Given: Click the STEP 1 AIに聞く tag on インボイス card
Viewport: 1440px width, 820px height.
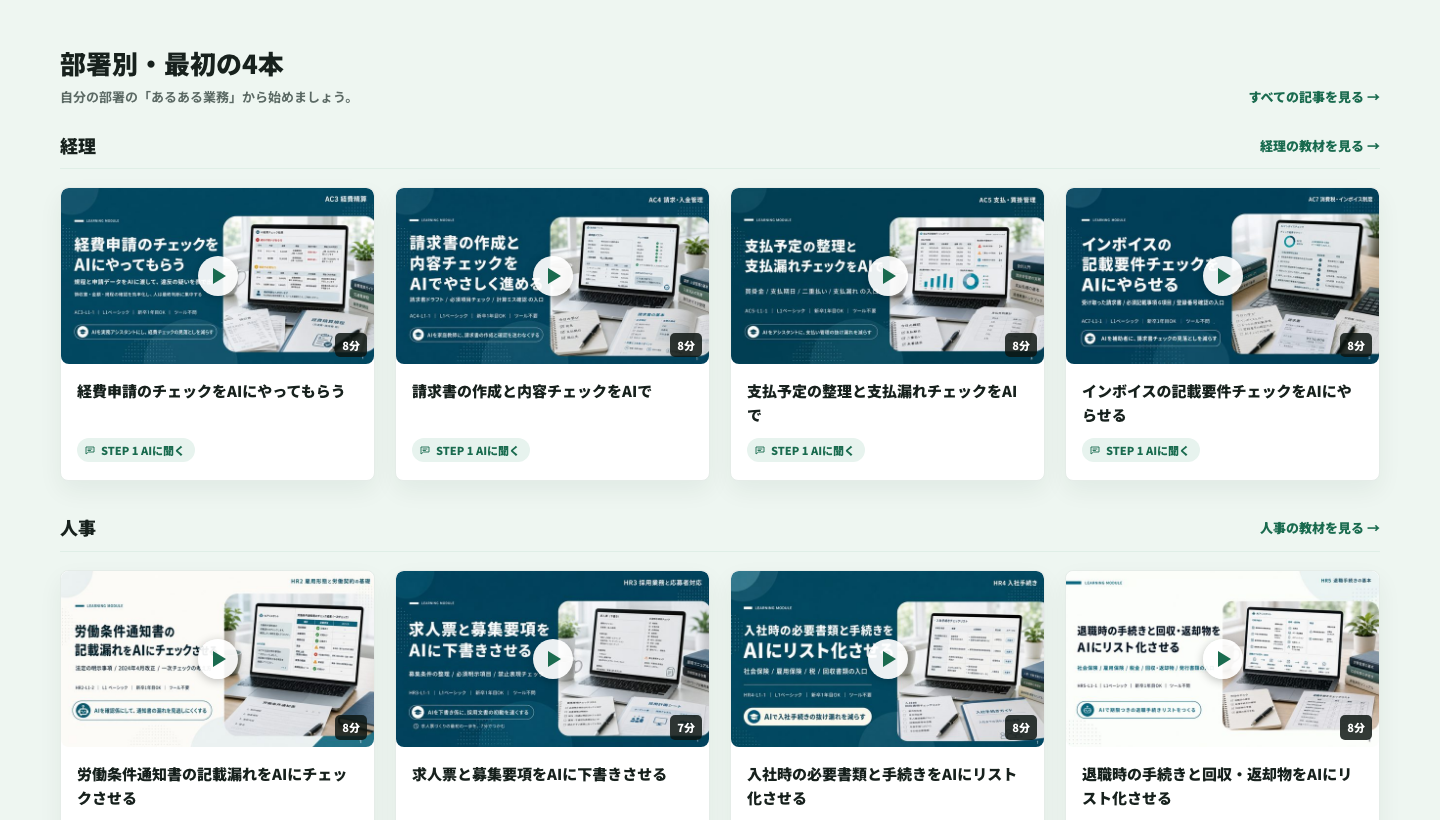Looking at the screenshot, I should pyautogui.click(x=1141, y=450).
